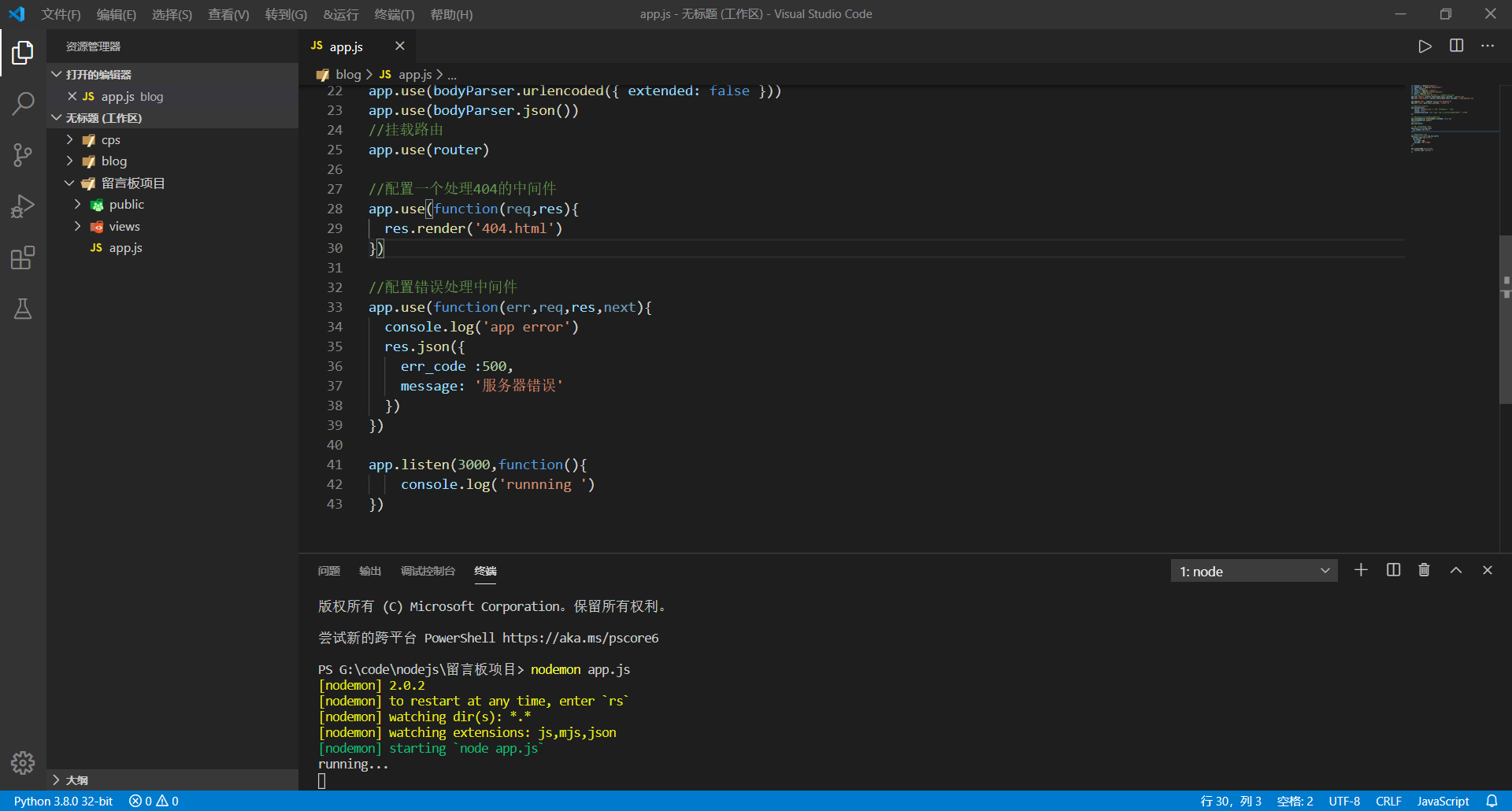
Task: Run the current file with play icon
Action: click(1425, 46)
